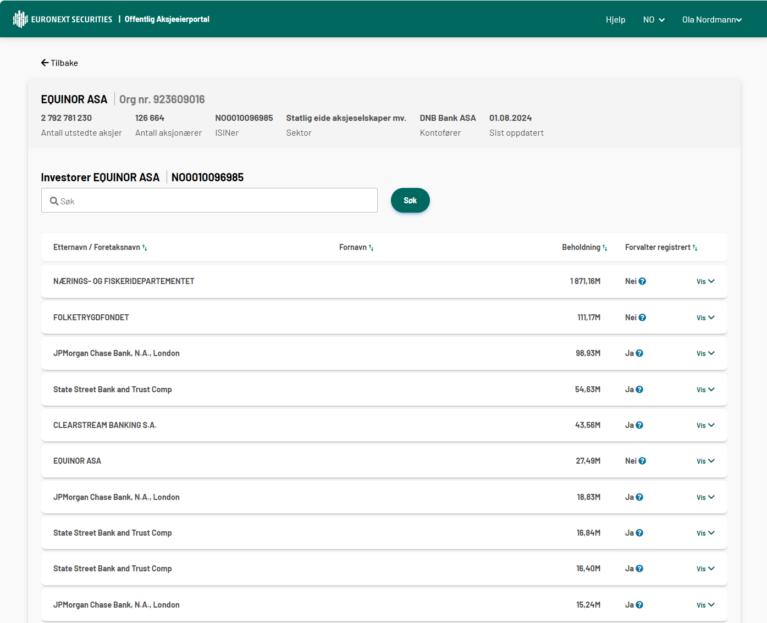Screen dimensions: 767x623
Task: Click the Etternavn / Foretaksnavn column header
Action: (97, 247)
